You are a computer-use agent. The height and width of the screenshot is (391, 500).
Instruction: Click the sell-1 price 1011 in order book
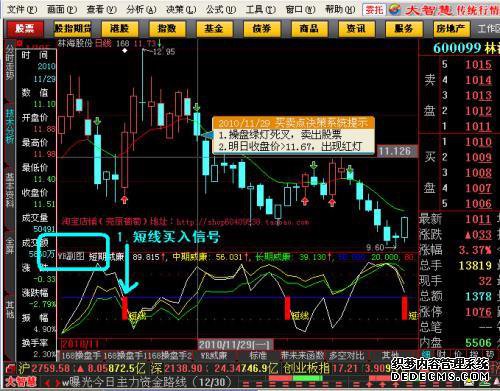tap(478, 126)
